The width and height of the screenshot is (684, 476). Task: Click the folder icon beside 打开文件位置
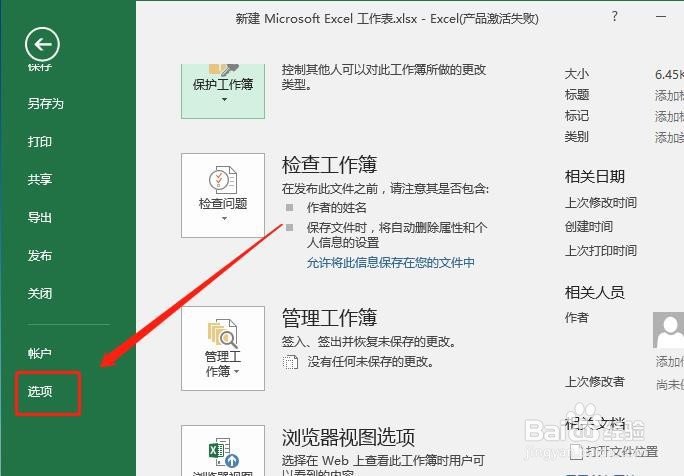click(576, 452)
